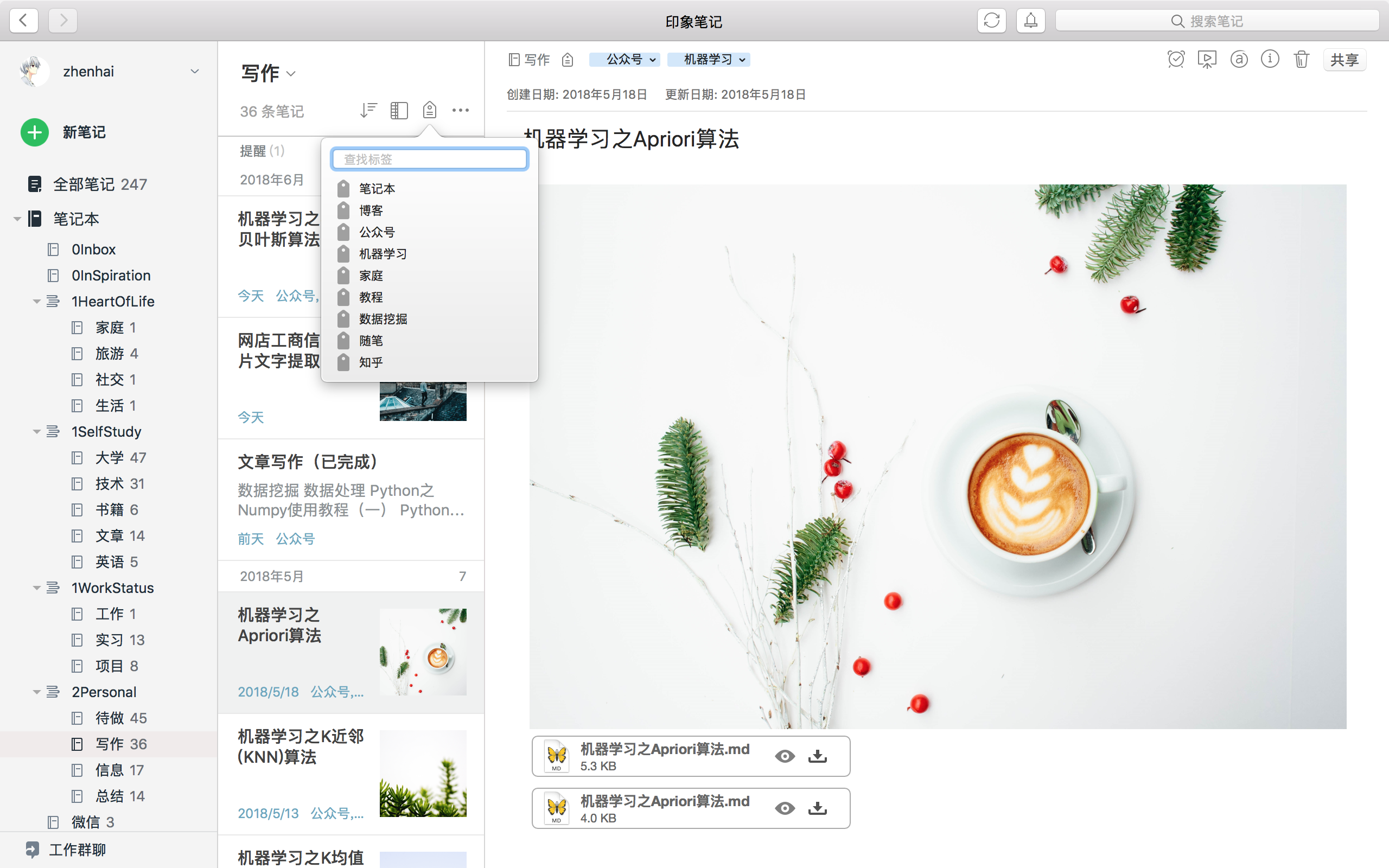Collapse the 1SelfStudy notebook stack
1389x868 pixels.
pyautogui.click(x=37, y=432)
